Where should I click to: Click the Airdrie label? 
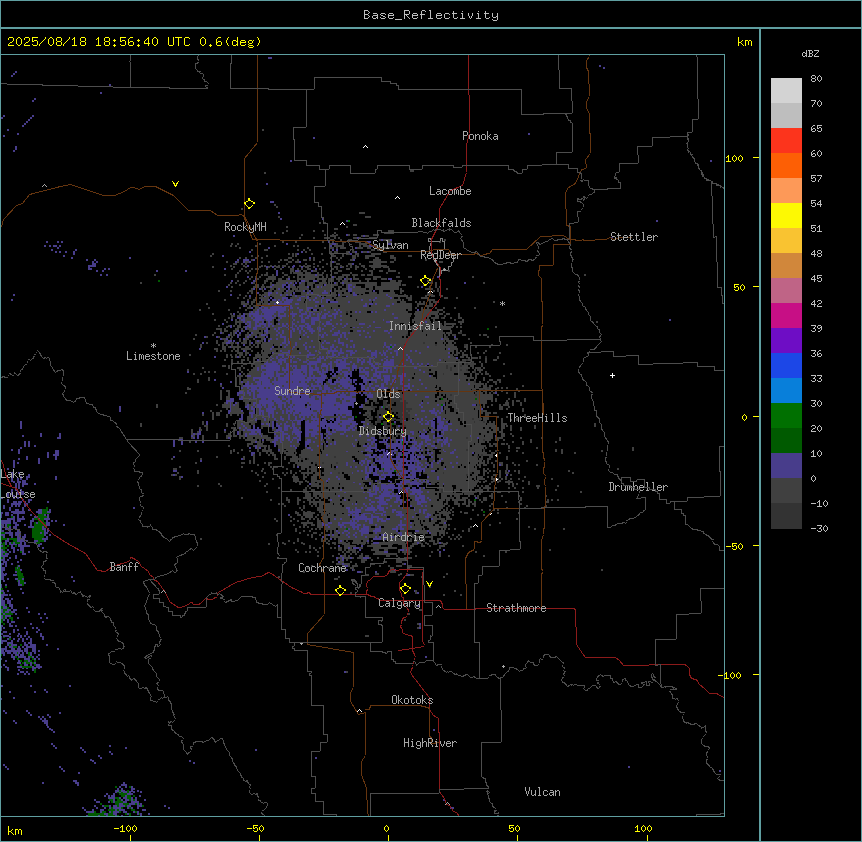click(404, 537)
